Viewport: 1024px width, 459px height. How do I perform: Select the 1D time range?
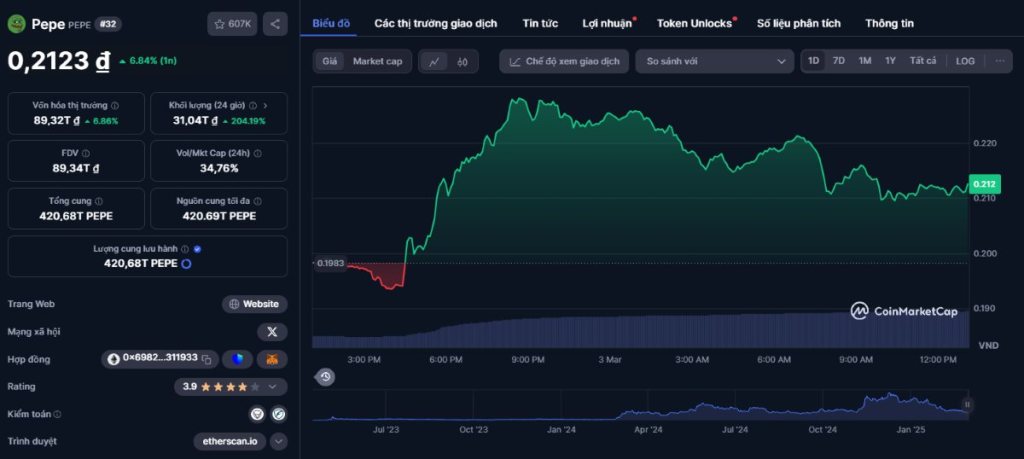(814, 61)
